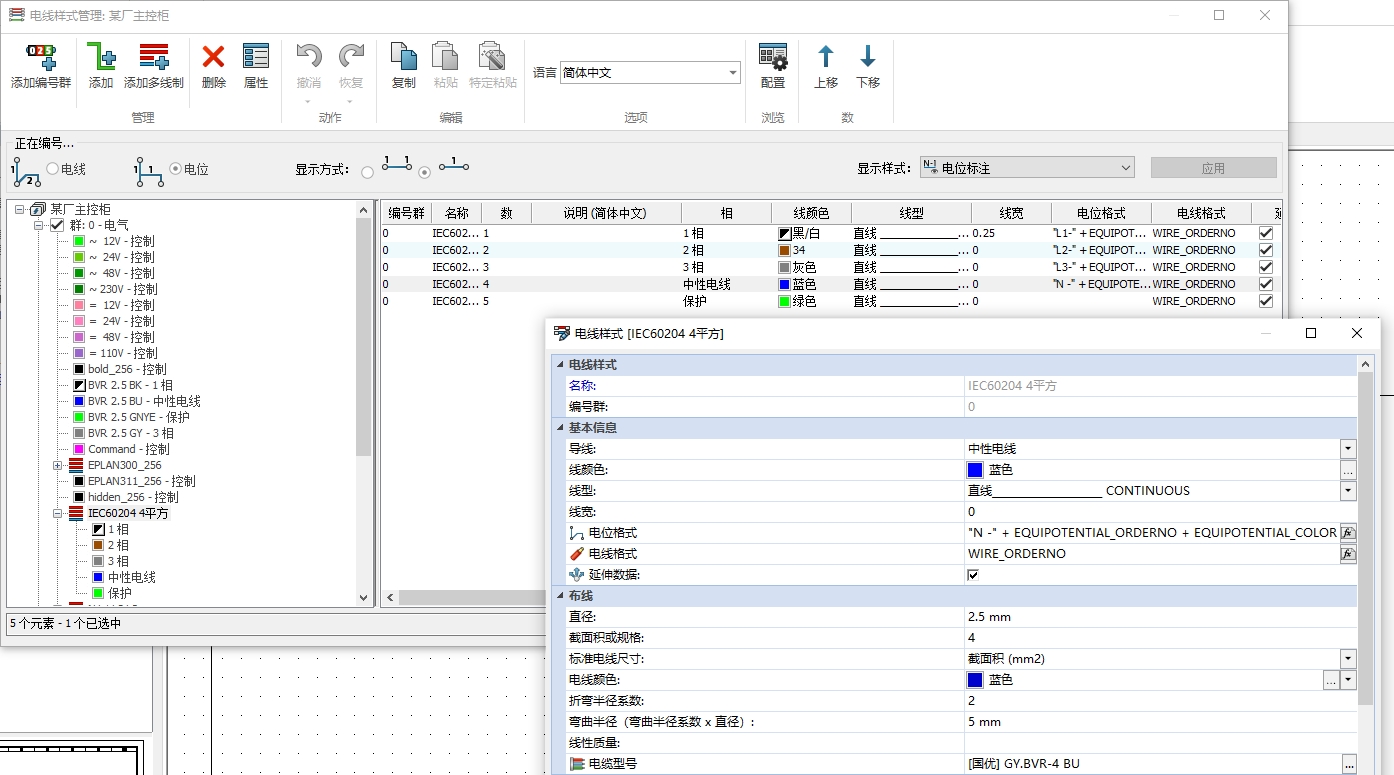
Task: Click the 添加多线制 icon
Action: tap(153, 58)
